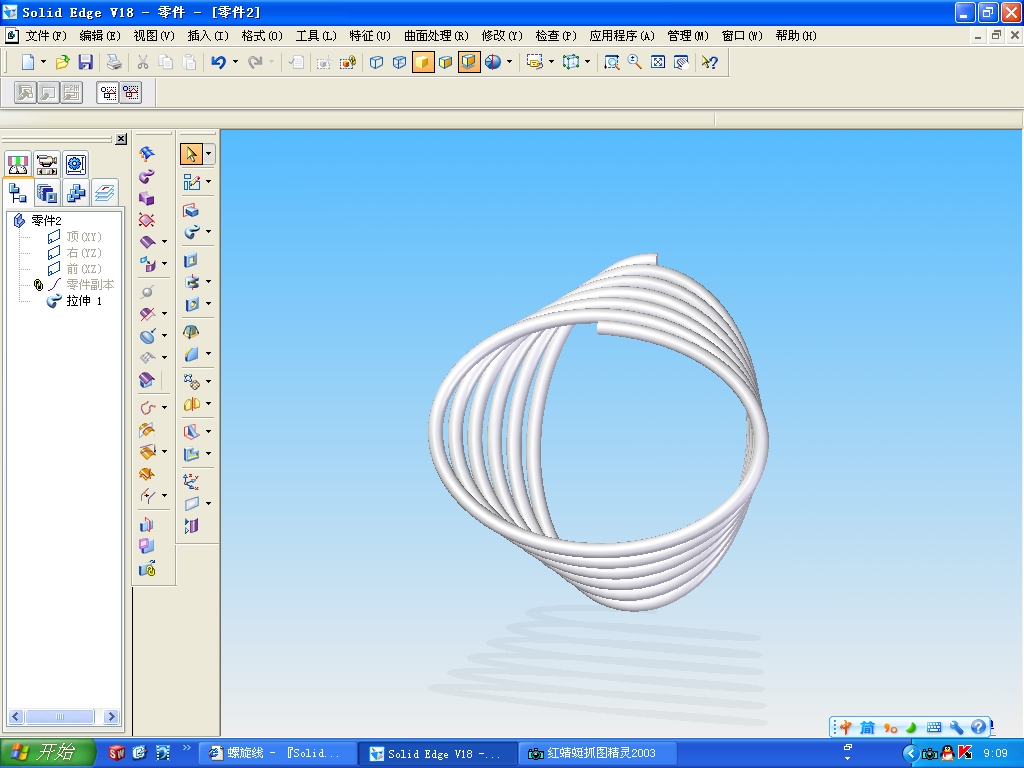The height and width of the screenshot is (768, 1024).
Task: Select the Round edge tool
Action: [191, 354]
